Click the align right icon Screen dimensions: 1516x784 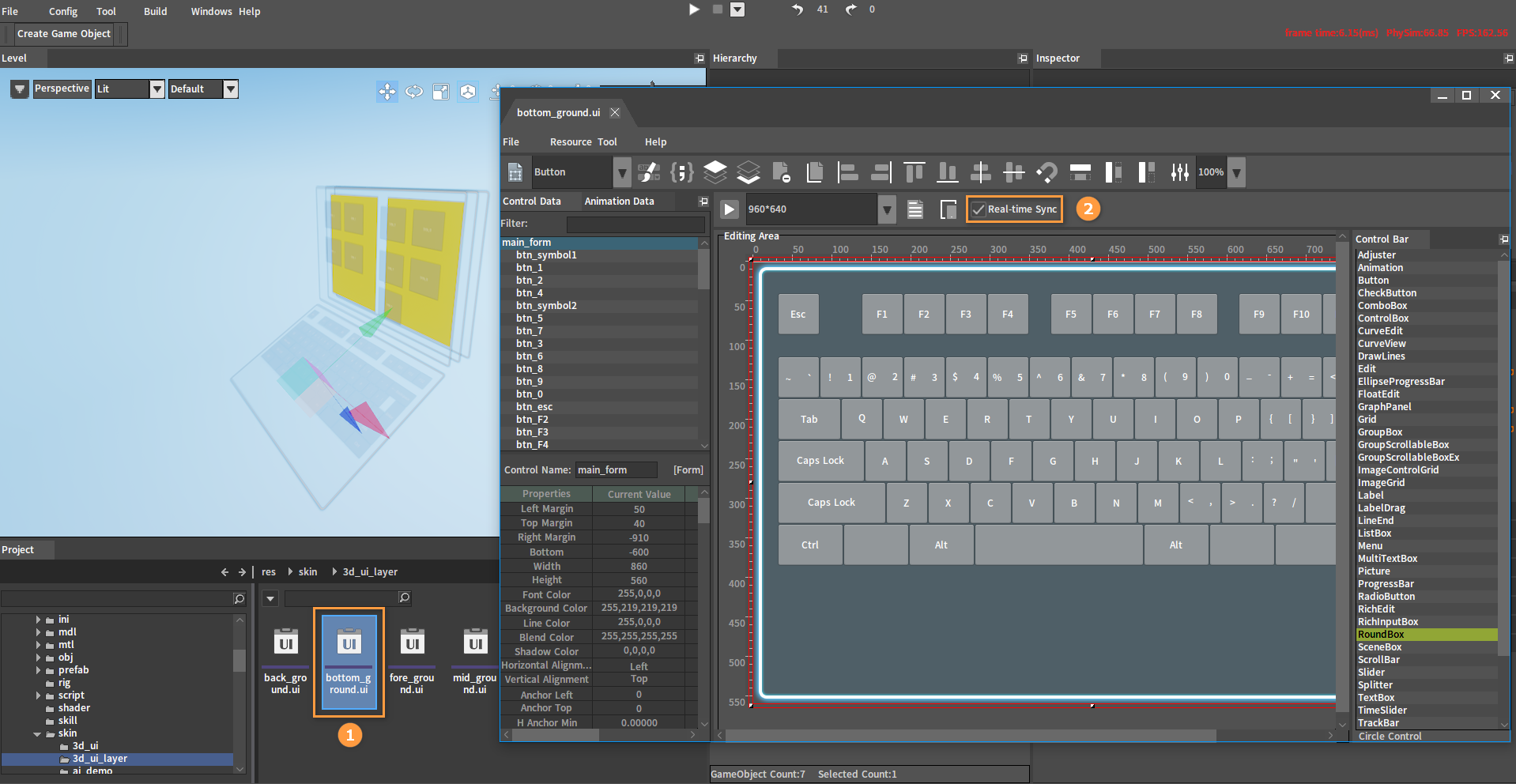coord(881,172)
